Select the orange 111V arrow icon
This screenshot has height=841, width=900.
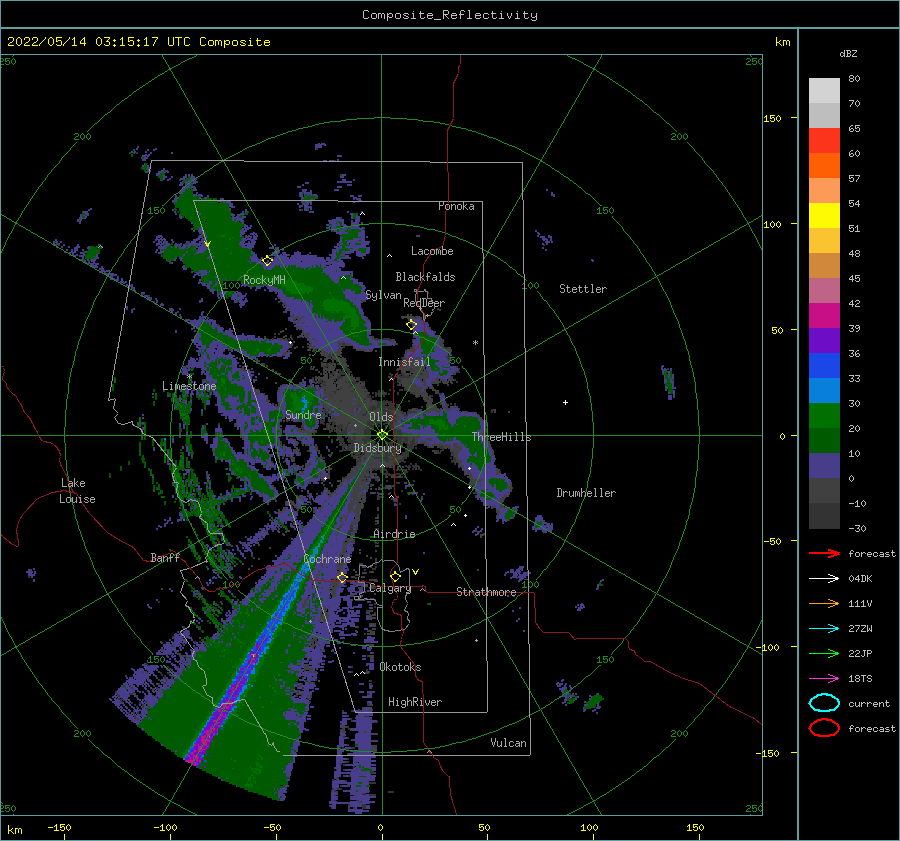coord(824,603)
